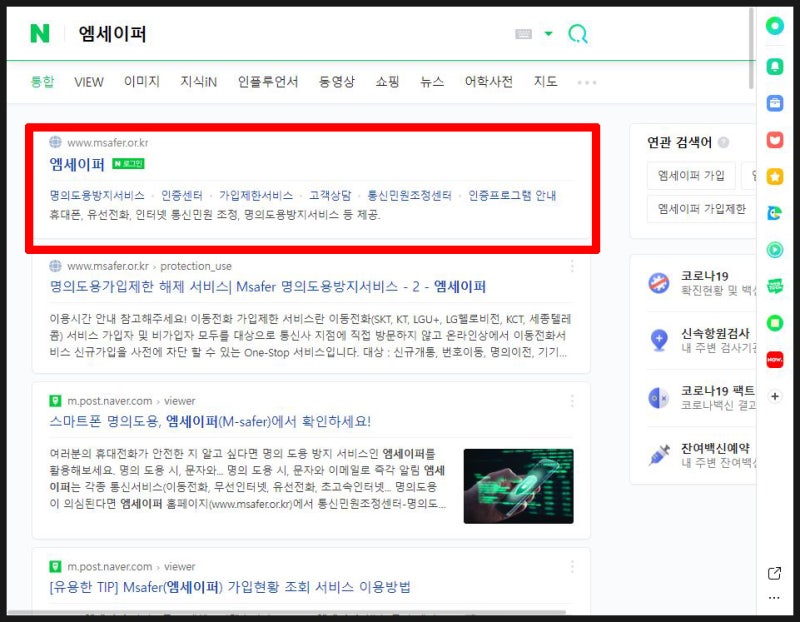Switch to the 지도 tab
Viewport: 800px width, 622px height.
[x=545, y=82]
